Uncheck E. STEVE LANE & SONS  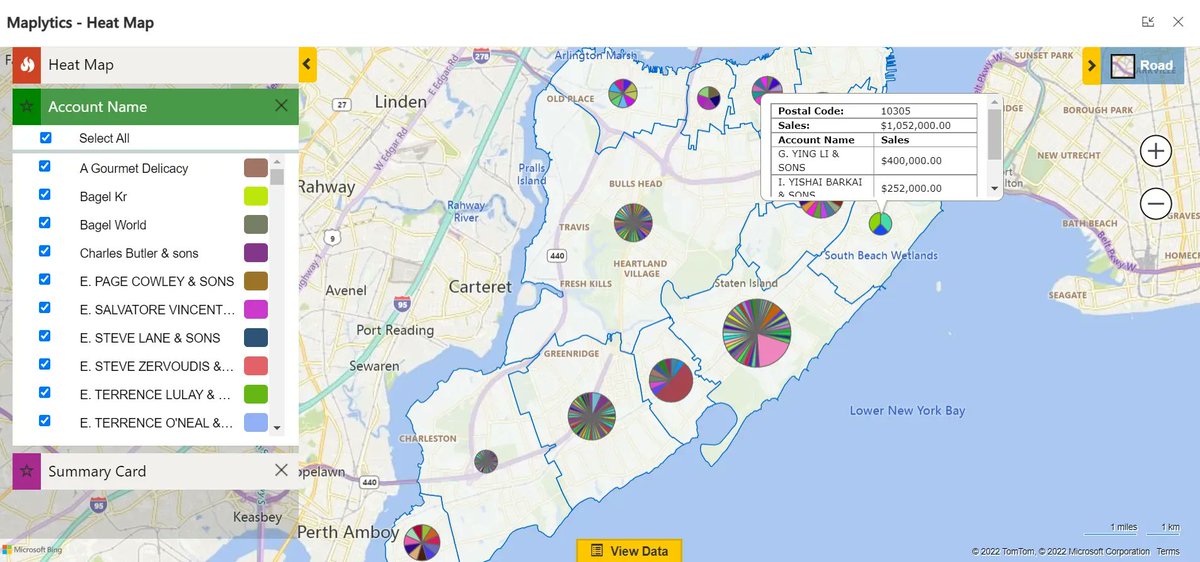pyautogui.click(x=45, y=337)
